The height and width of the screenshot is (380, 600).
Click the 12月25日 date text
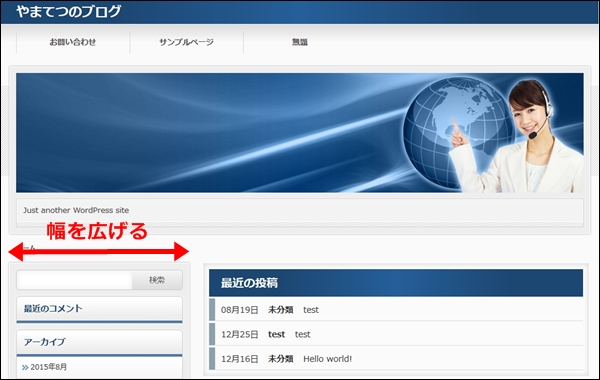click(x=240, y=334)
